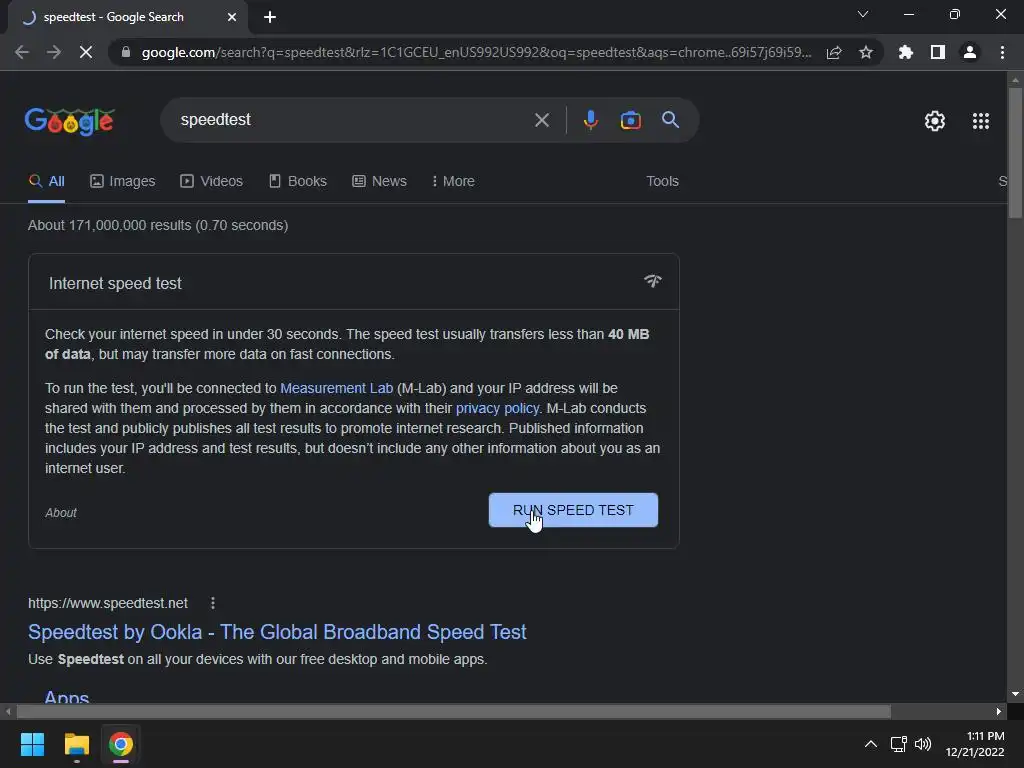Bookmark this tab with the star icon
Image resolution: width=1024 pixels, height=768 pixels.
(x=866, y=52)
